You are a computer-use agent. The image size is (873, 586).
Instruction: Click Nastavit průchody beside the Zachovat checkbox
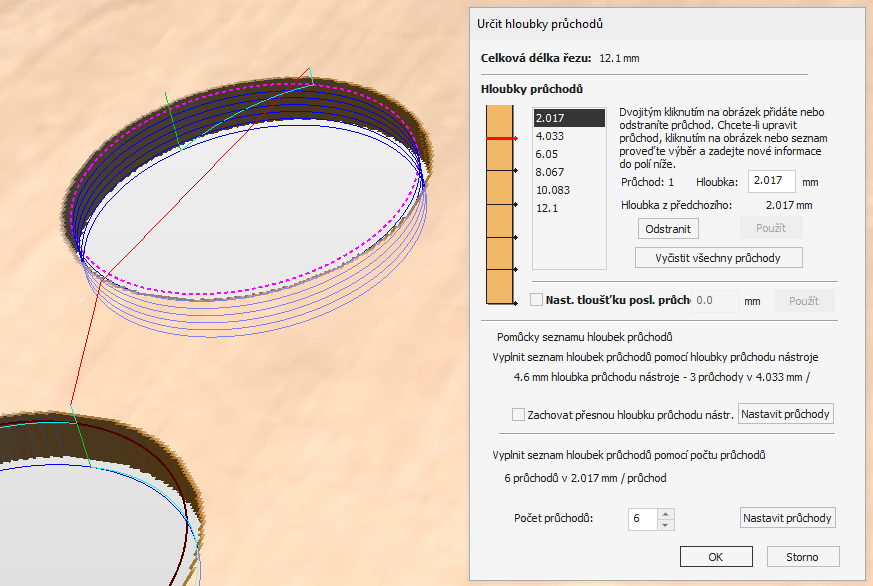pyautogui.click(x=786, y=414)
